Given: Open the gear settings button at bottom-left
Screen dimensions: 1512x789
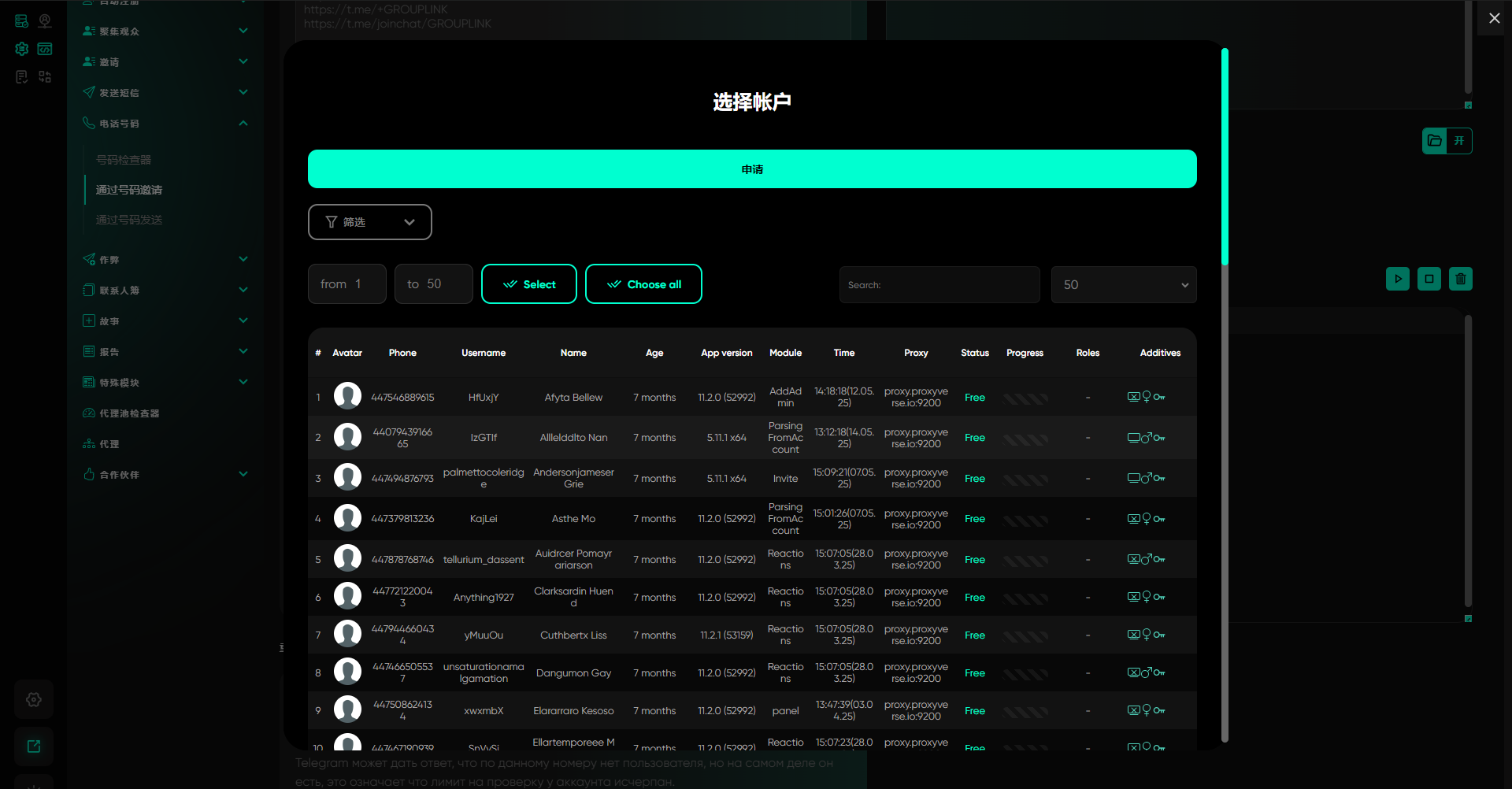Looking at the screenshot, I should (x=34, y=699).
